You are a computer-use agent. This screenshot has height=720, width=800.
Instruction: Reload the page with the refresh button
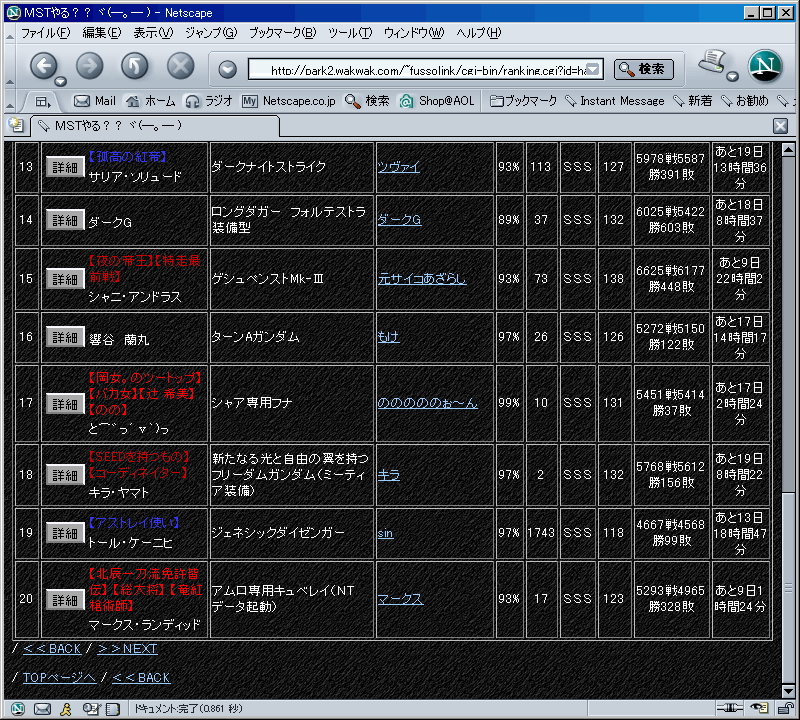point(135,66)
